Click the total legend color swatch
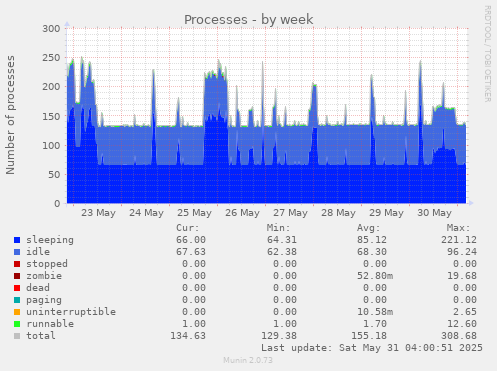497x371 pixels. point(17,336)
